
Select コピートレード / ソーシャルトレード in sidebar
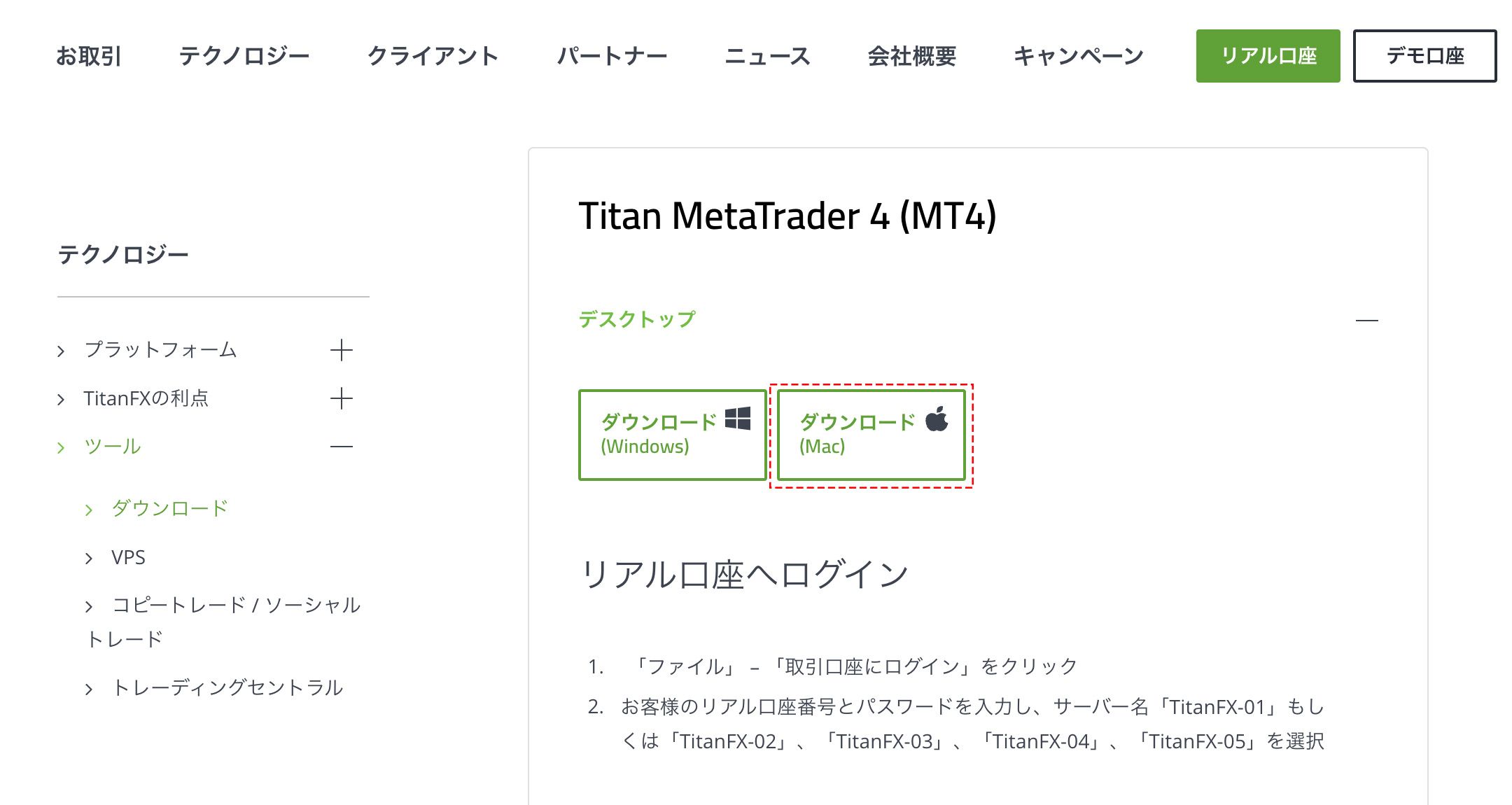(x=236, y=605)
